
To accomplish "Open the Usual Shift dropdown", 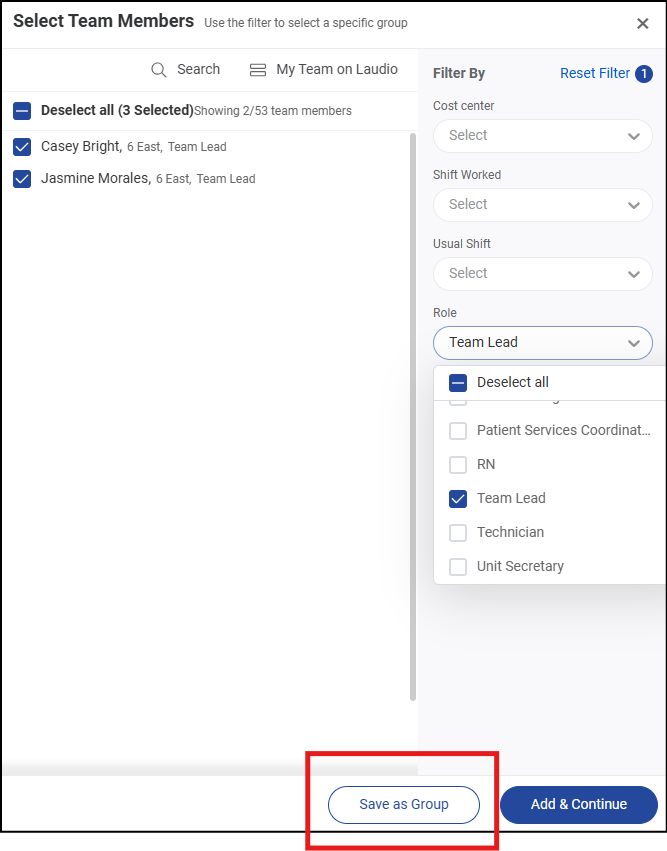I will tap(542, 274).
